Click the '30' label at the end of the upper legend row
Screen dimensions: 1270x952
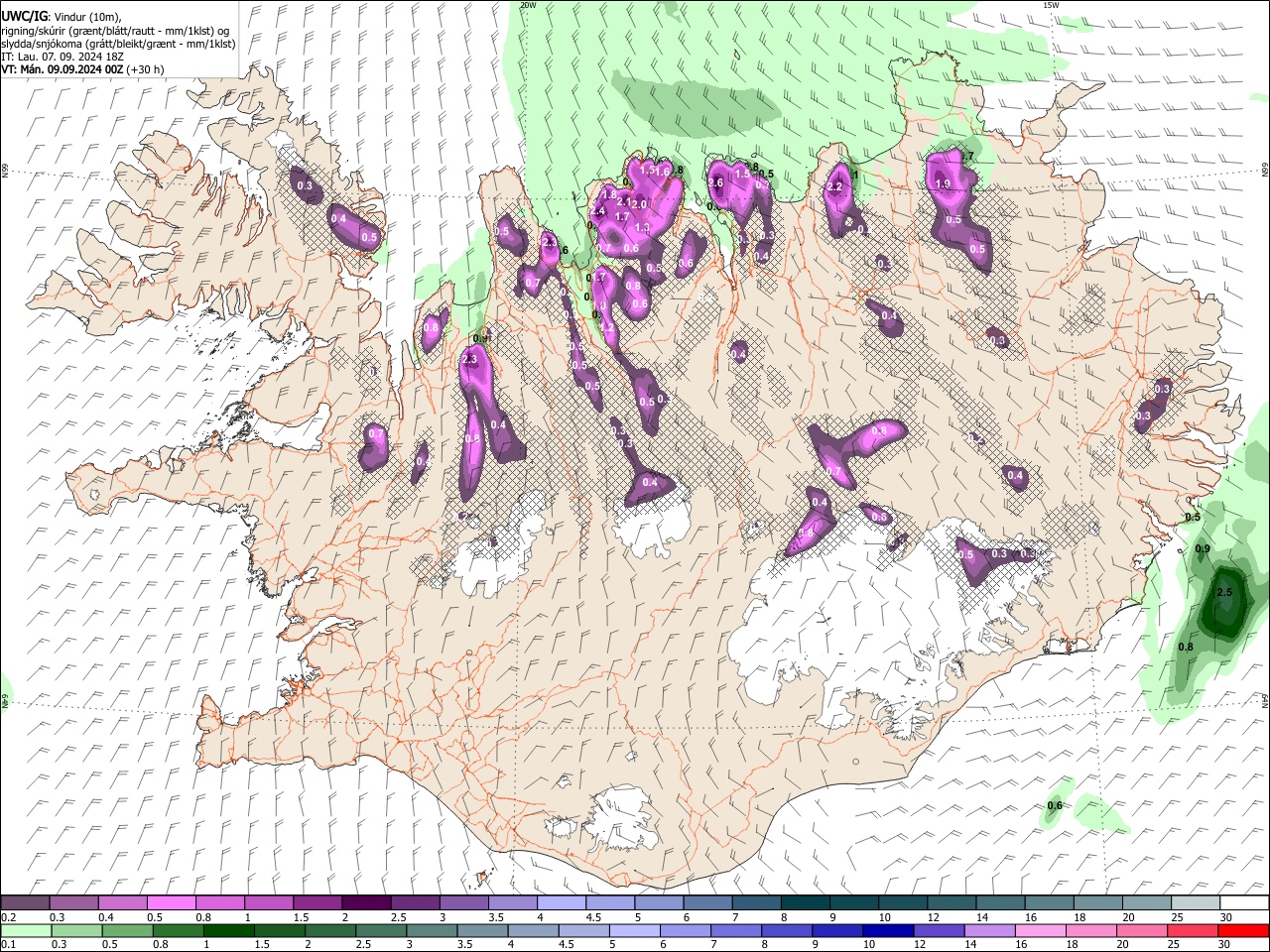point(1225,917)
